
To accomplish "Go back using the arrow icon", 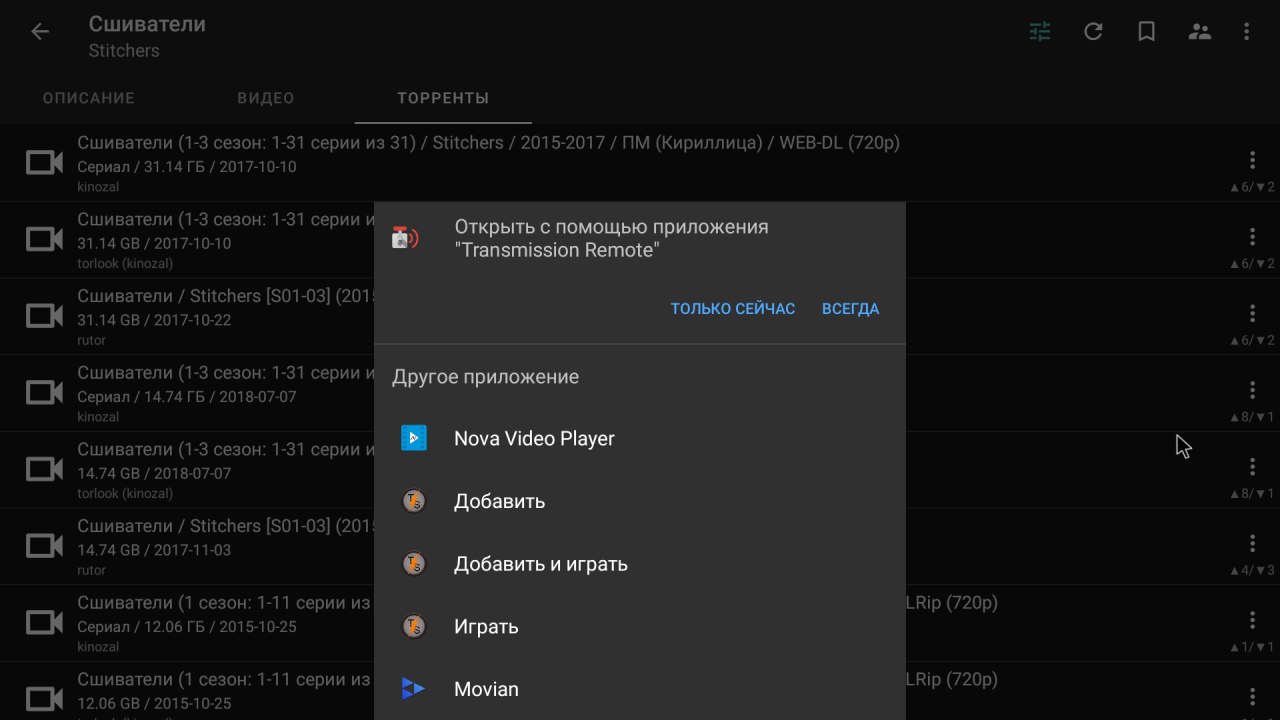I will tap(40, 32).
